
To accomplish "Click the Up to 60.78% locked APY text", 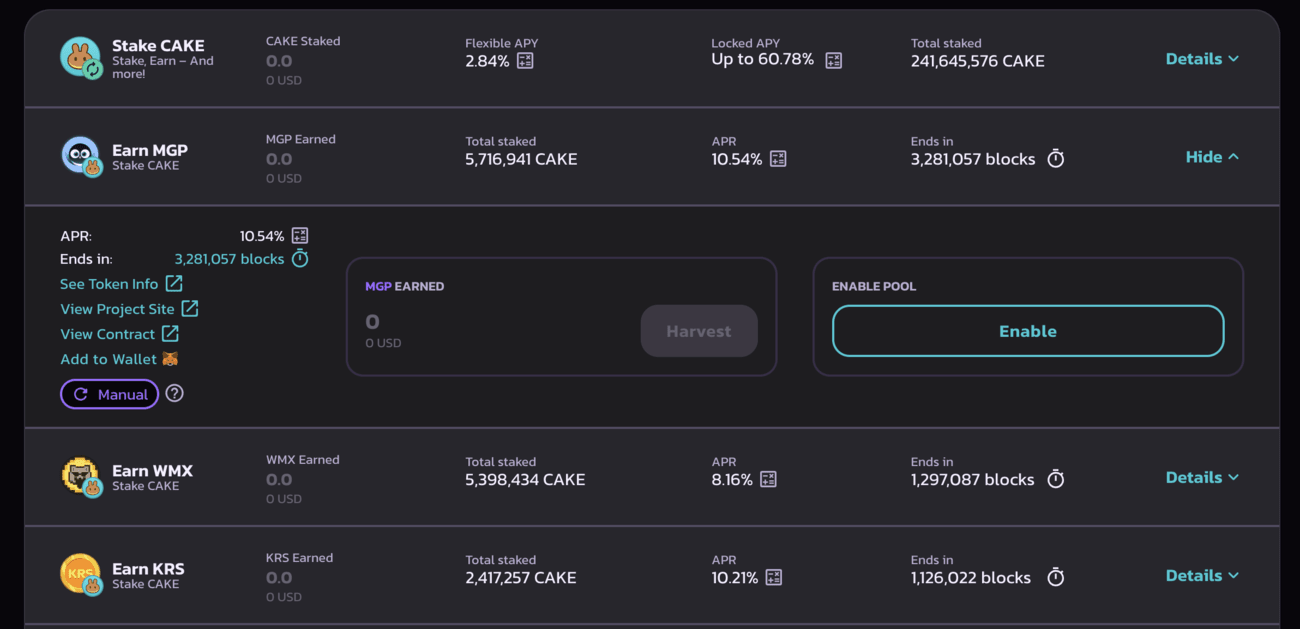I will pos(763,60).
